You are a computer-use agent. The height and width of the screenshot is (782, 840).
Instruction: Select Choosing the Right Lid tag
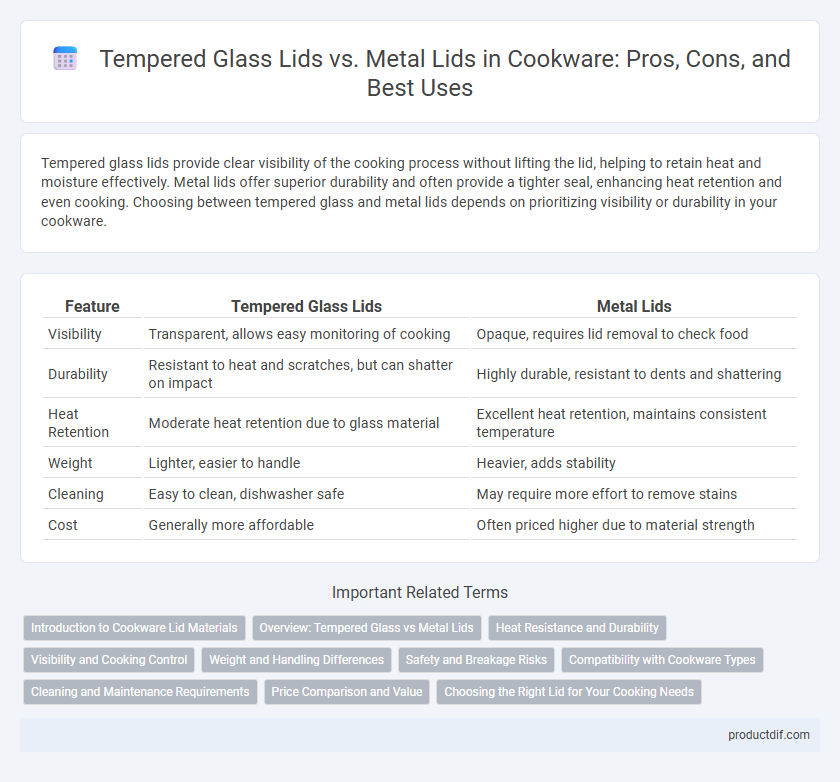point(569,692)
